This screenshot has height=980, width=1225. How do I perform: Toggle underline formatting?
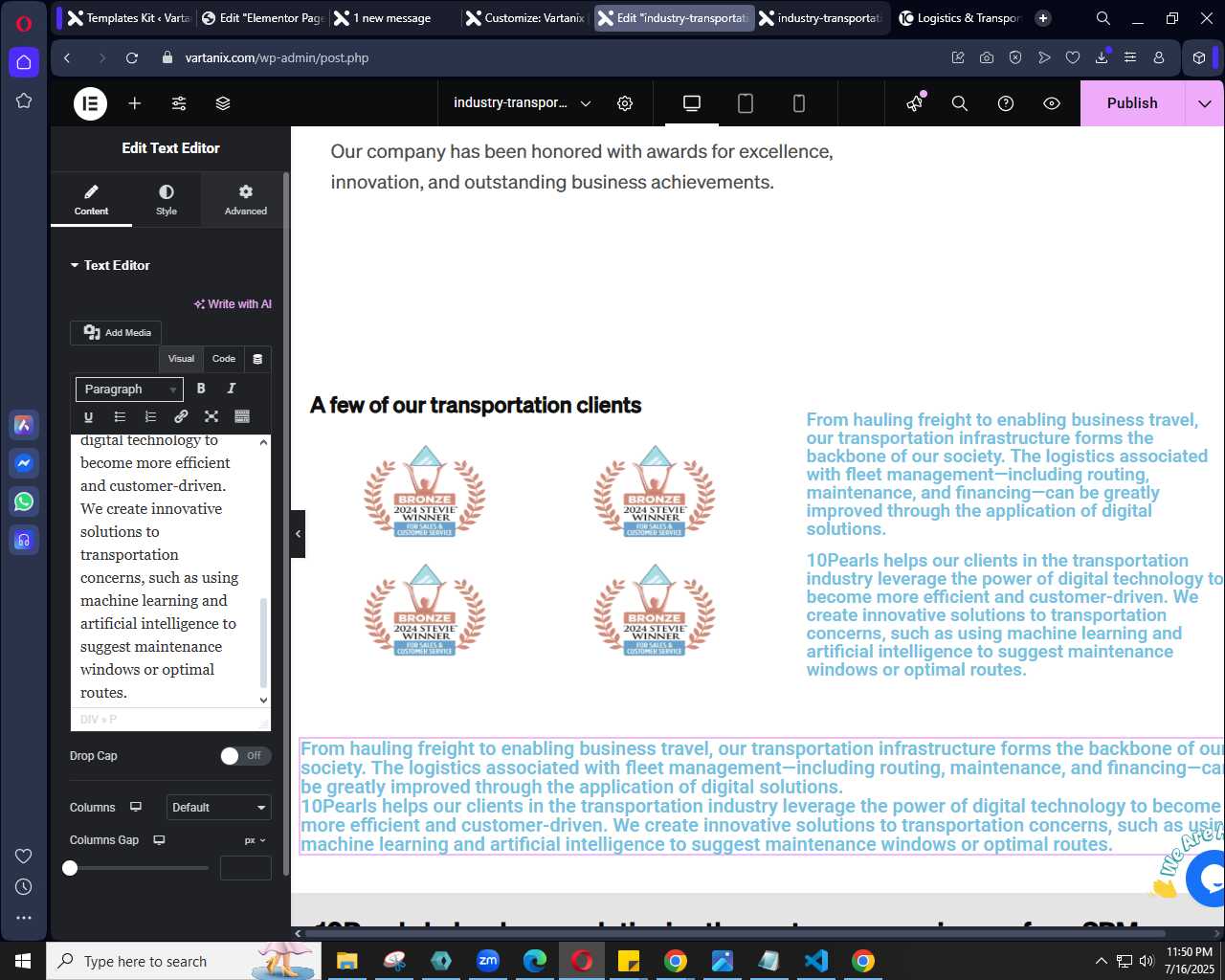point(88,416)
